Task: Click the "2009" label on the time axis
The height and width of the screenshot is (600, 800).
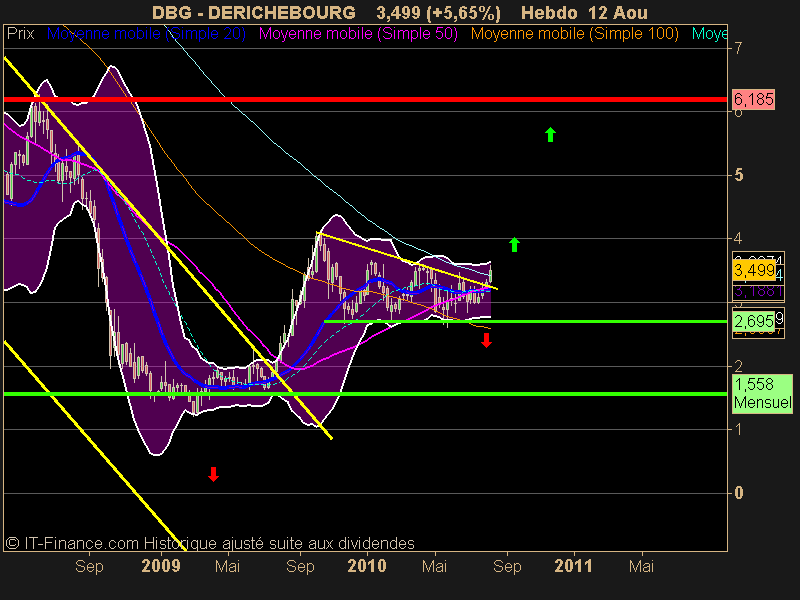Action: click(x=161, y=566)
